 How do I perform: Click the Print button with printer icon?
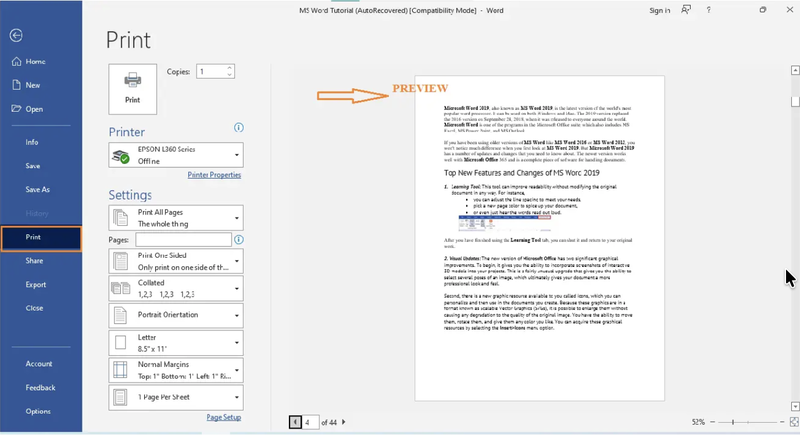coord(133,89)
